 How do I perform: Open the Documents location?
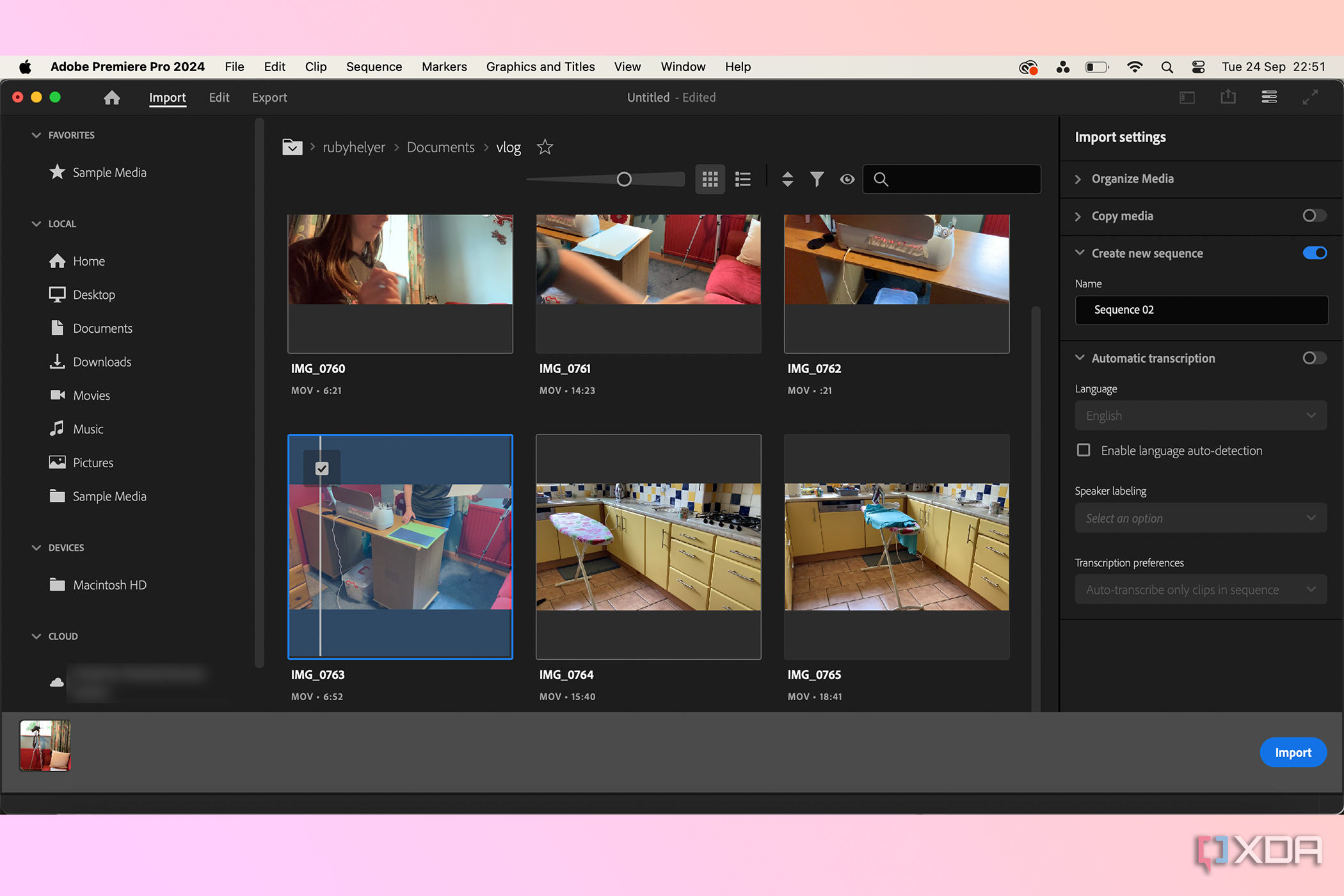click(91, 328)
